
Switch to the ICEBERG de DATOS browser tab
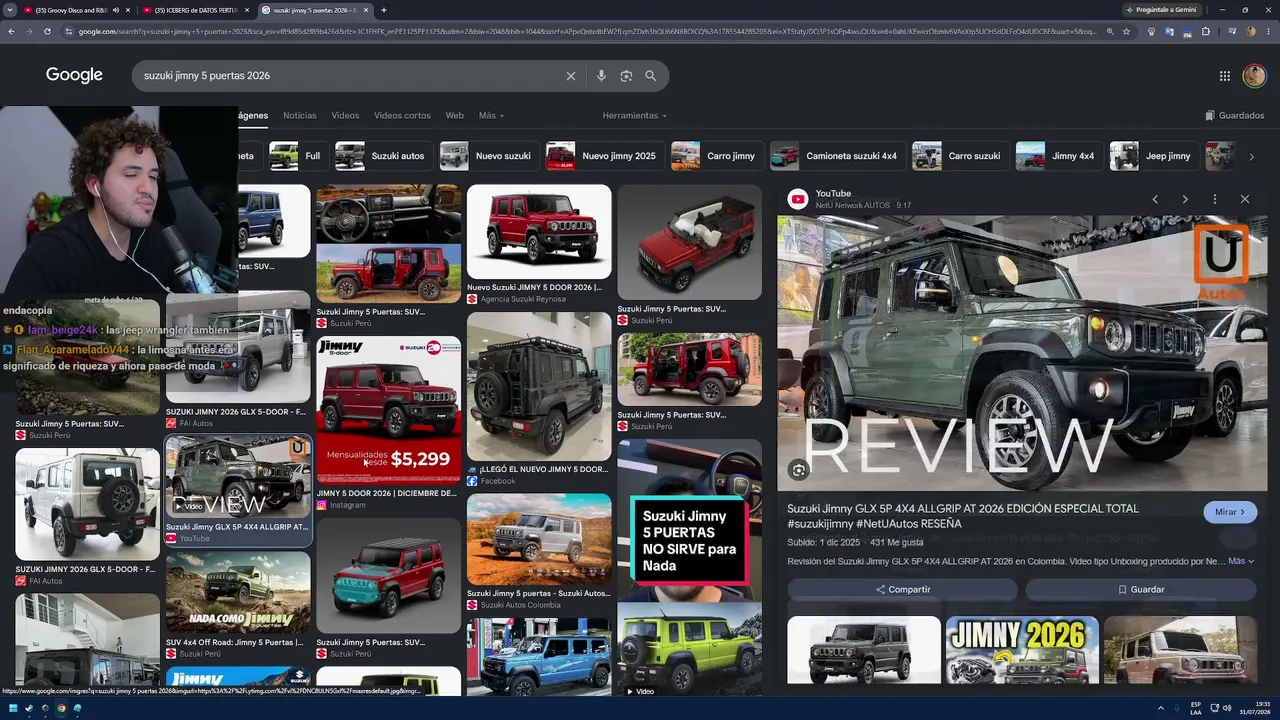coord(196,10)
